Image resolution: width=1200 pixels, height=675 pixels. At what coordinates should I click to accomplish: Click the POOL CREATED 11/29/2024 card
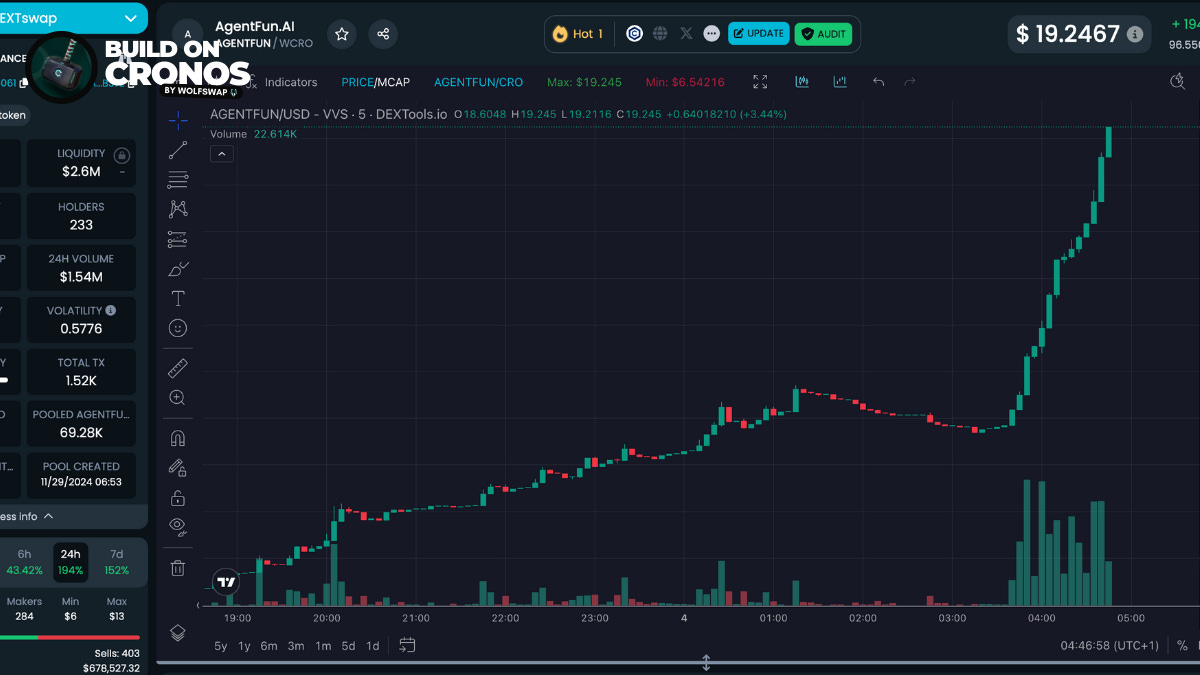[x=81, y=474]
